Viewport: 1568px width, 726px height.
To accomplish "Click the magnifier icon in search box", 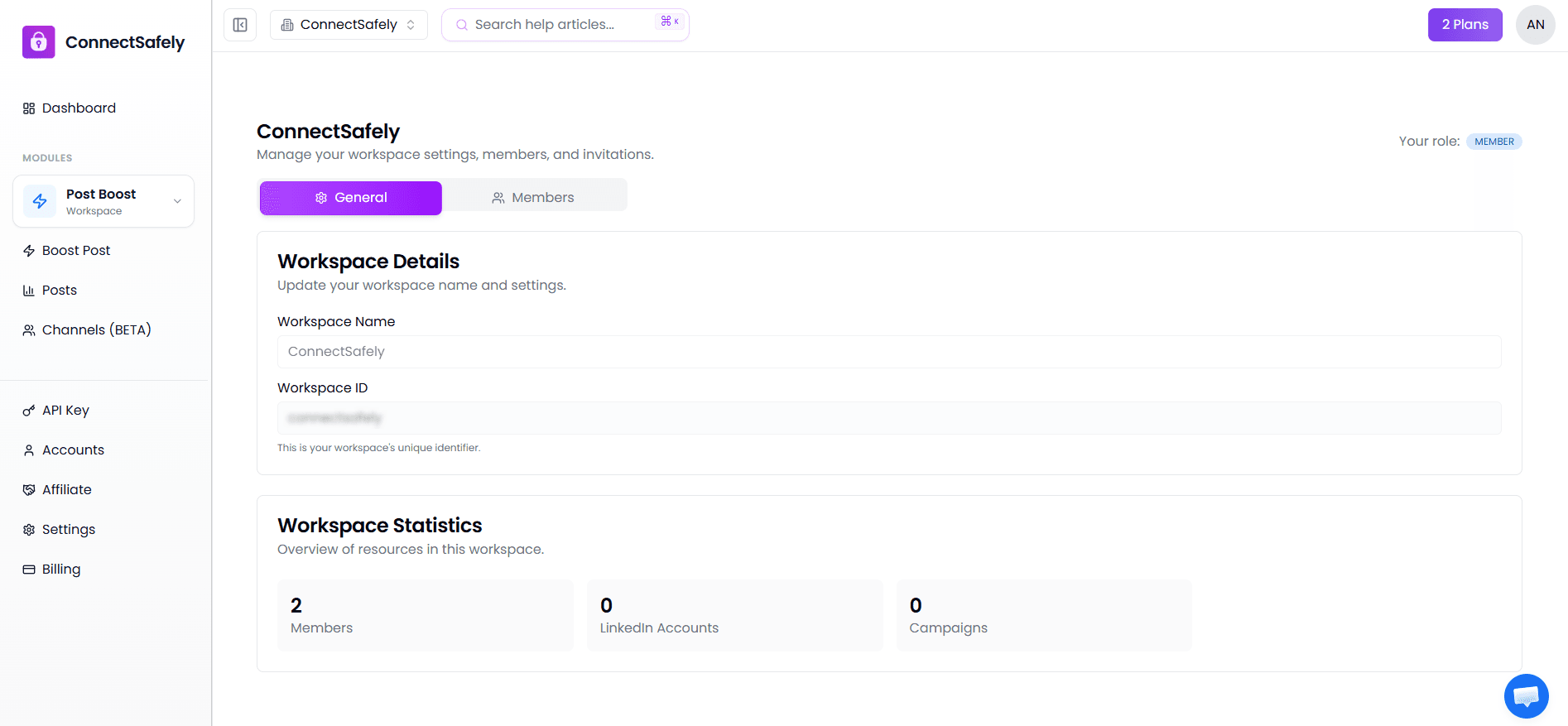I will tap(462, 25).
